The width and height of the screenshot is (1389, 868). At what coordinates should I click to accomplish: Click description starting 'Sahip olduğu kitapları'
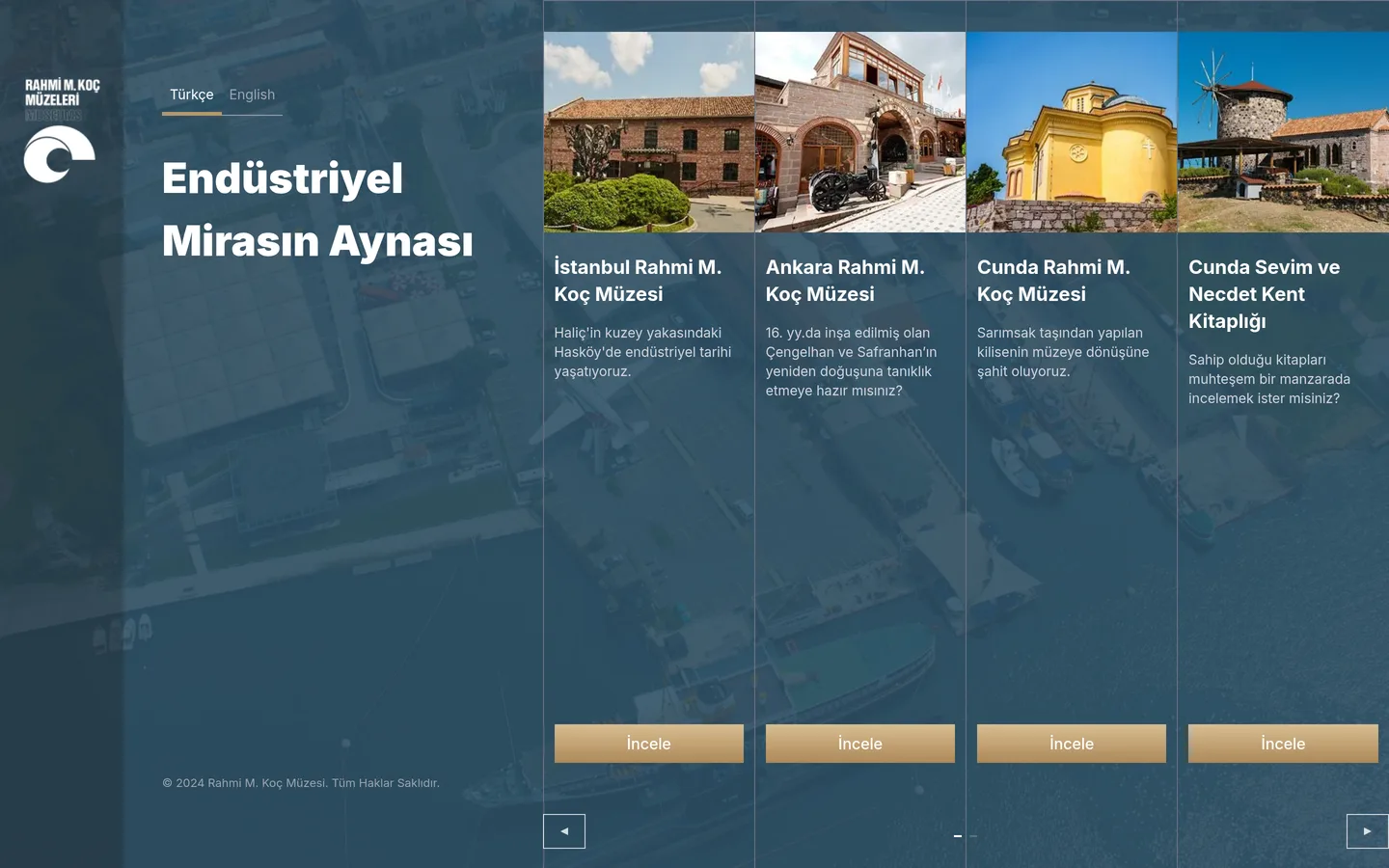pyautogui.click(x=1269, y=379)
